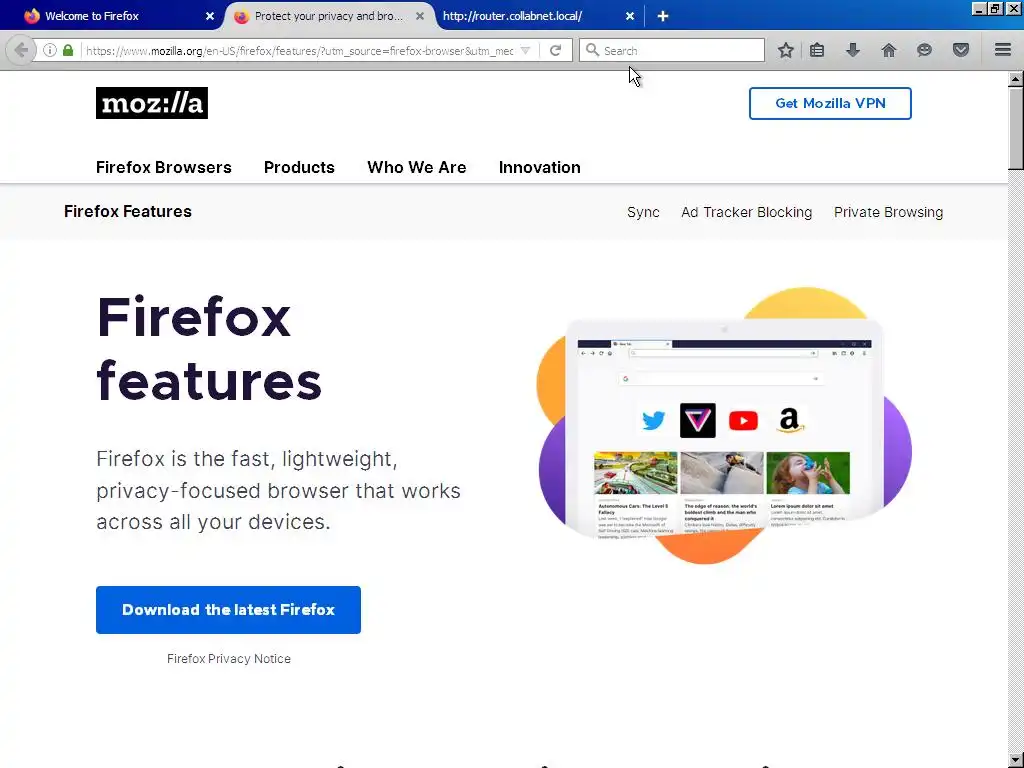Switch to router.collabnet.local tab
Screen dimensions: 1024x768
(x=536, y=16)
